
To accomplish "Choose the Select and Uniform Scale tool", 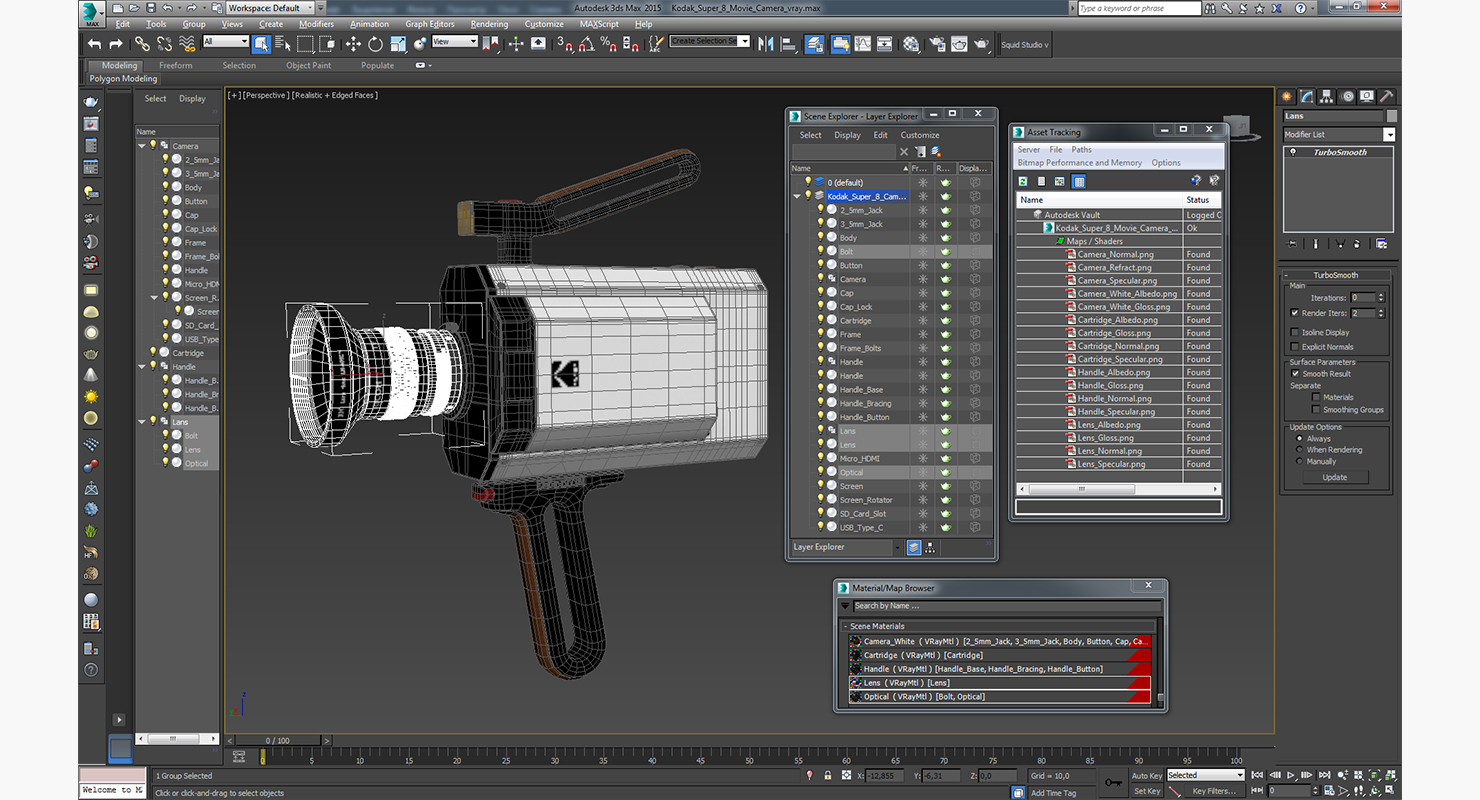I will pyautogui.click(x=398, y=44).
